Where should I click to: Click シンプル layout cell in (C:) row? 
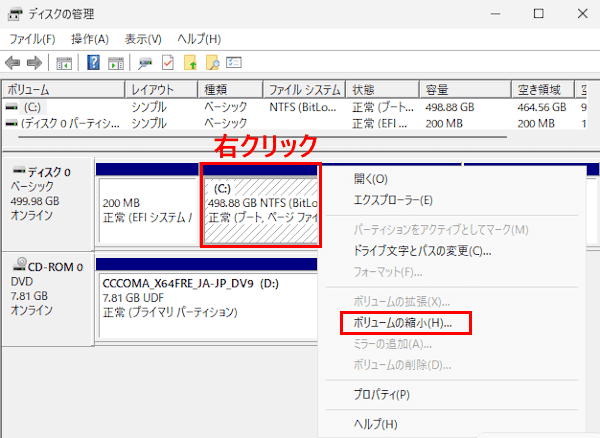click(x=149, y=107)
